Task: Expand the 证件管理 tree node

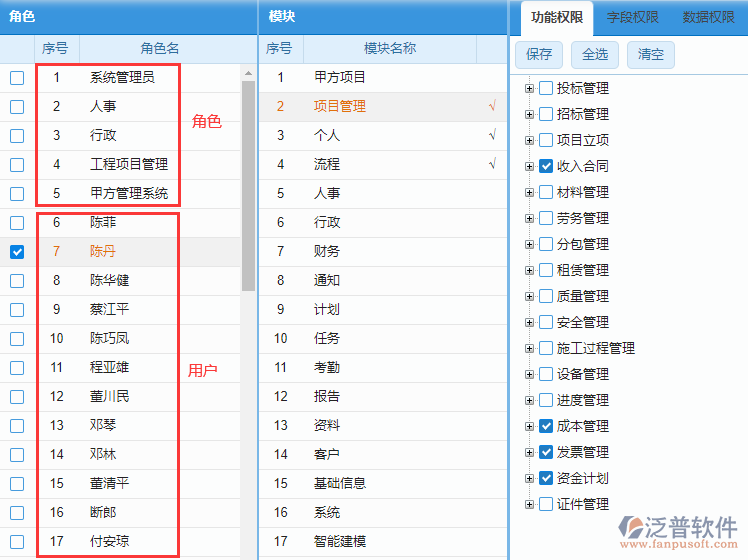Action: coord(529,504)
